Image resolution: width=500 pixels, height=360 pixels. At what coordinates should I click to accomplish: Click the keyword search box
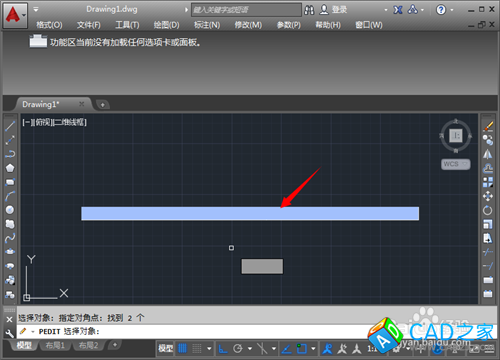click(x=246, y=10)
